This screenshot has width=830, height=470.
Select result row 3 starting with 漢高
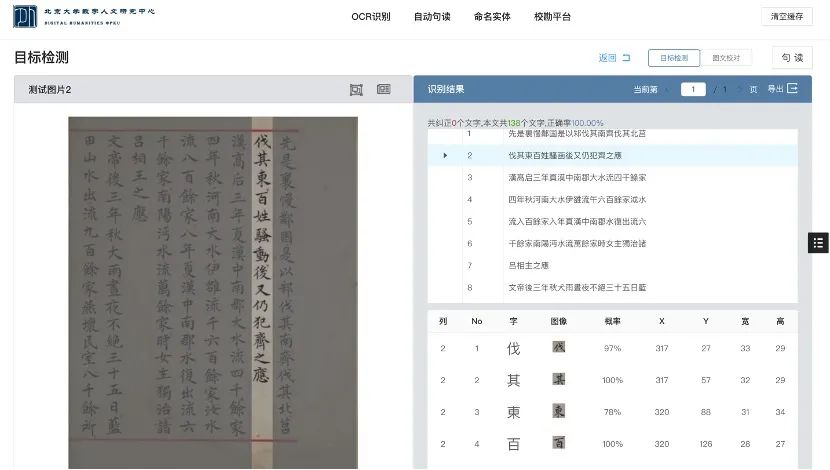tap(612, 177)
